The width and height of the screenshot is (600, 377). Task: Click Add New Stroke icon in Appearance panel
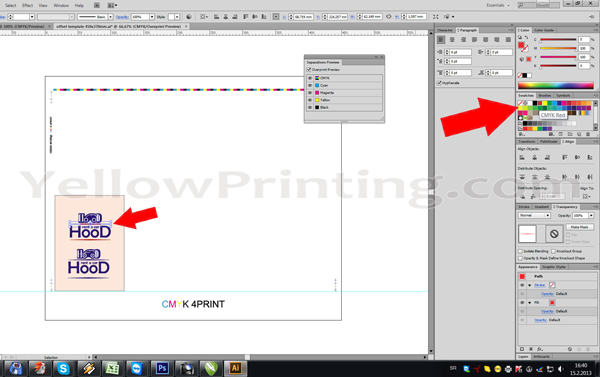[522, 349]
